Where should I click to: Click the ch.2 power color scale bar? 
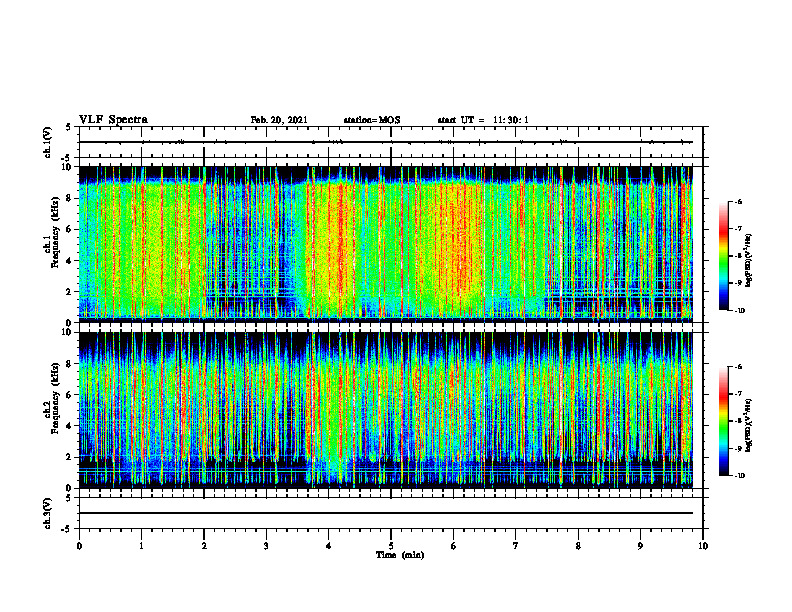click(x=724, y=421)
